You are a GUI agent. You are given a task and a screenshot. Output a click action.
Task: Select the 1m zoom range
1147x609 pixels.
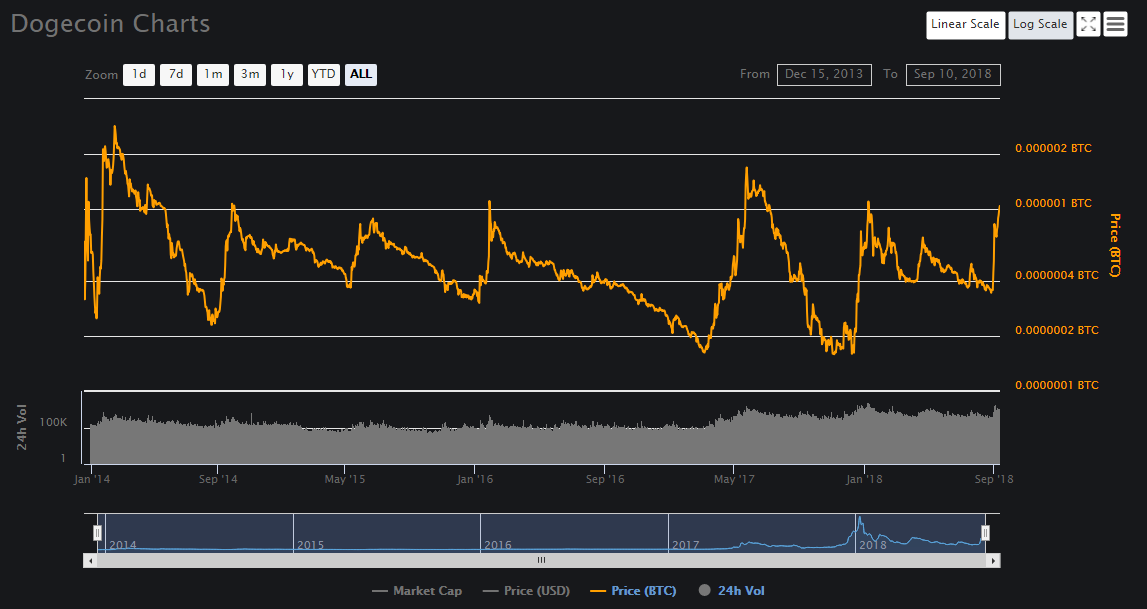click(x=213, y=75)
